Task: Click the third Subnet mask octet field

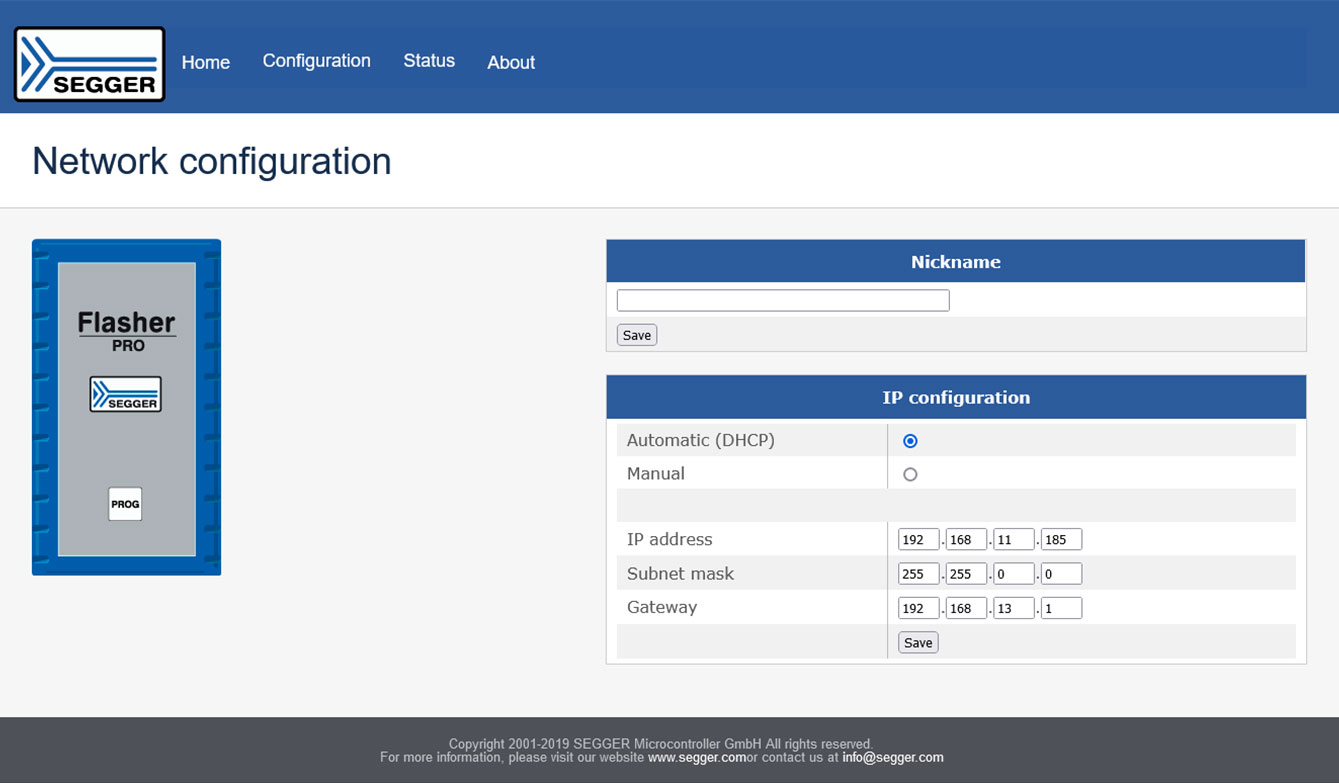Action: click(x=1014, y=573)
